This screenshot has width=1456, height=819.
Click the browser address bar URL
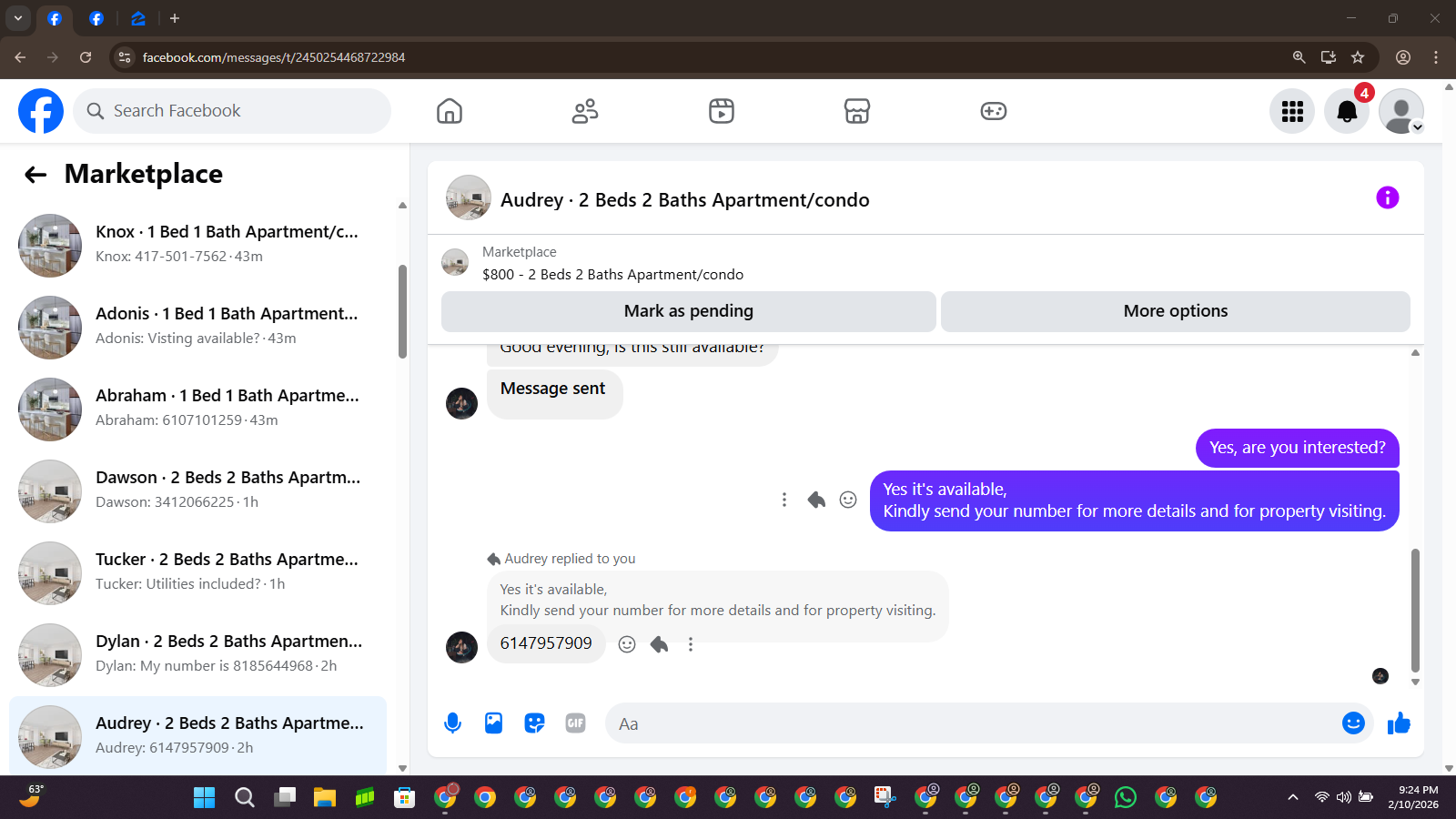[x=274, y=57]
